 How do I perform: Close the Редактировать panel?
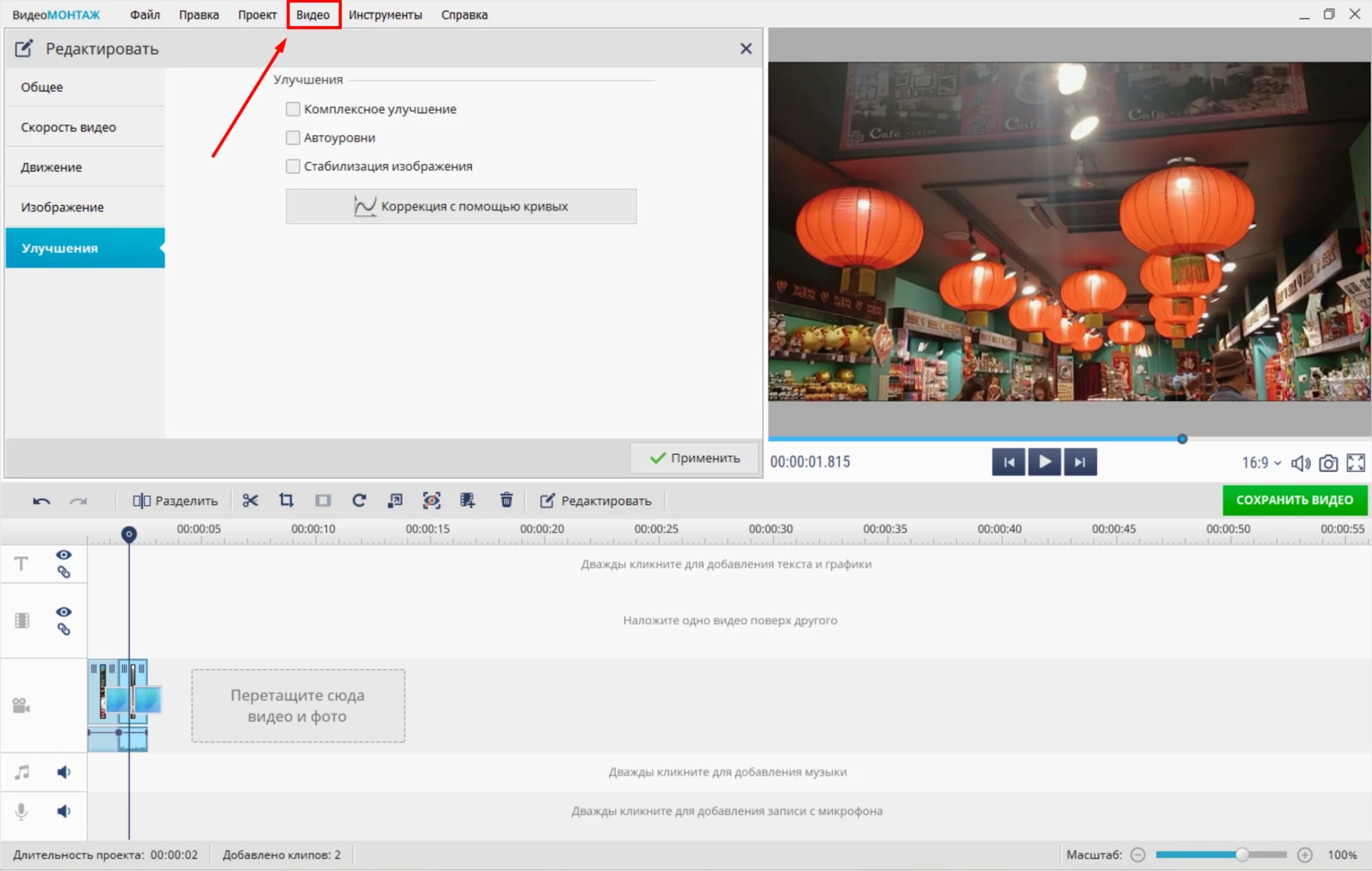pos(746,49)
